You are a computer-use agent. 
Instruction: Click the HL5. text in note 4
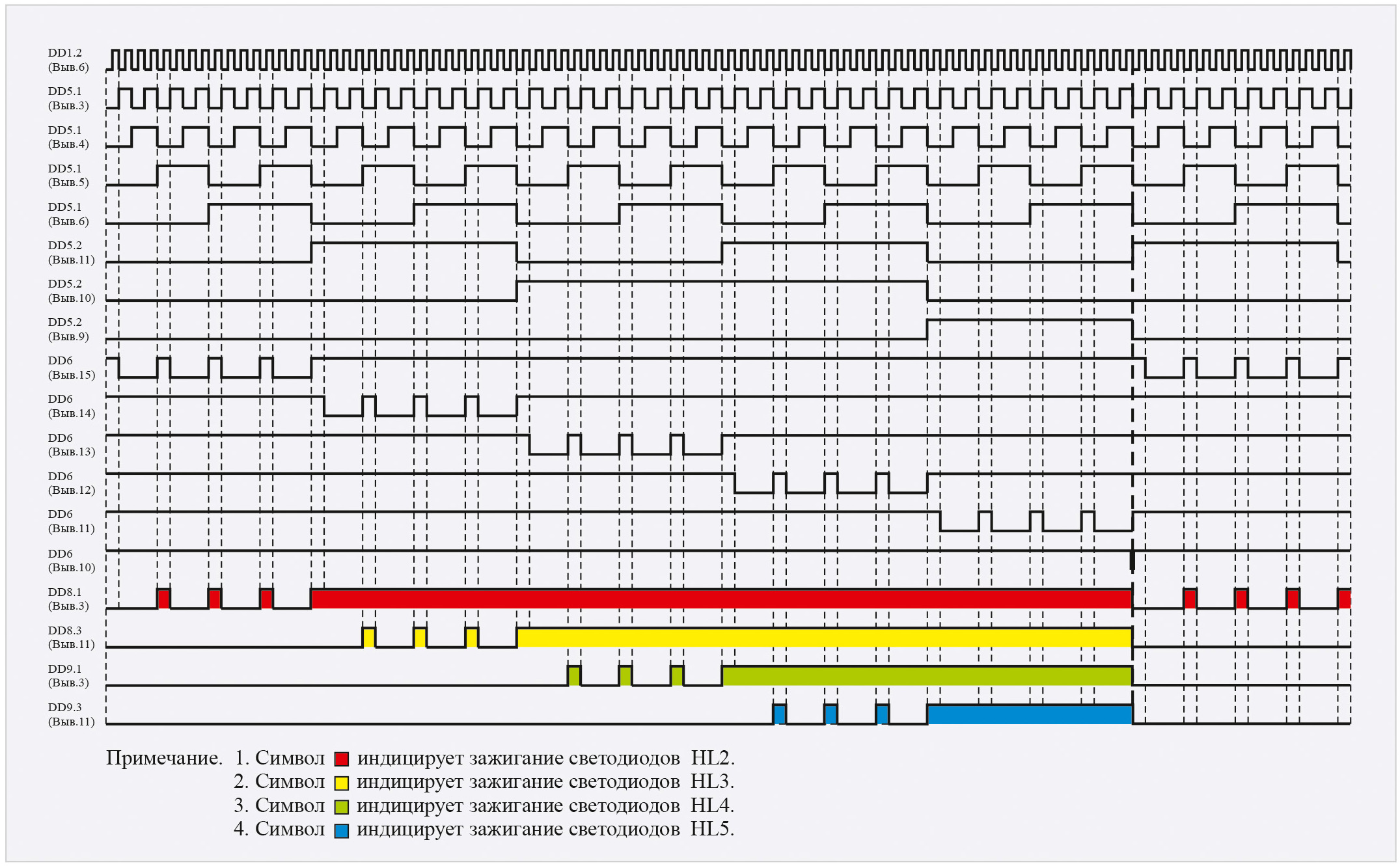point(713,829)
